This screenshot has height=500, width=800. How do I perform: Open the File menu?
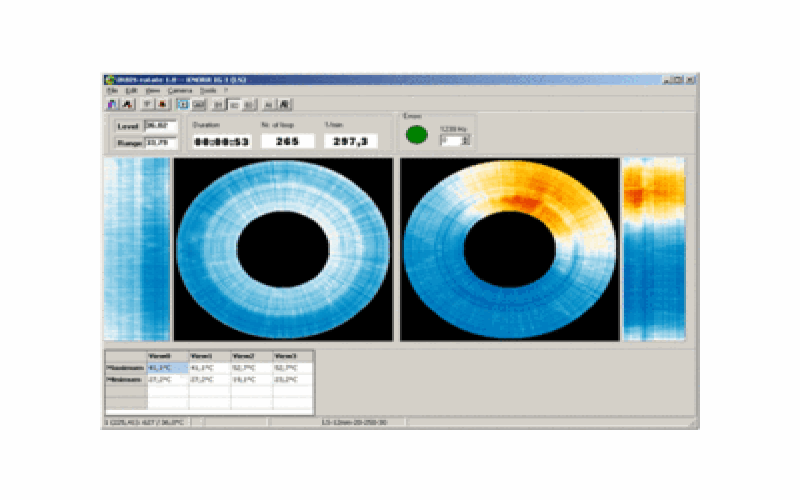pyautogui.click(x=112, y=90)
